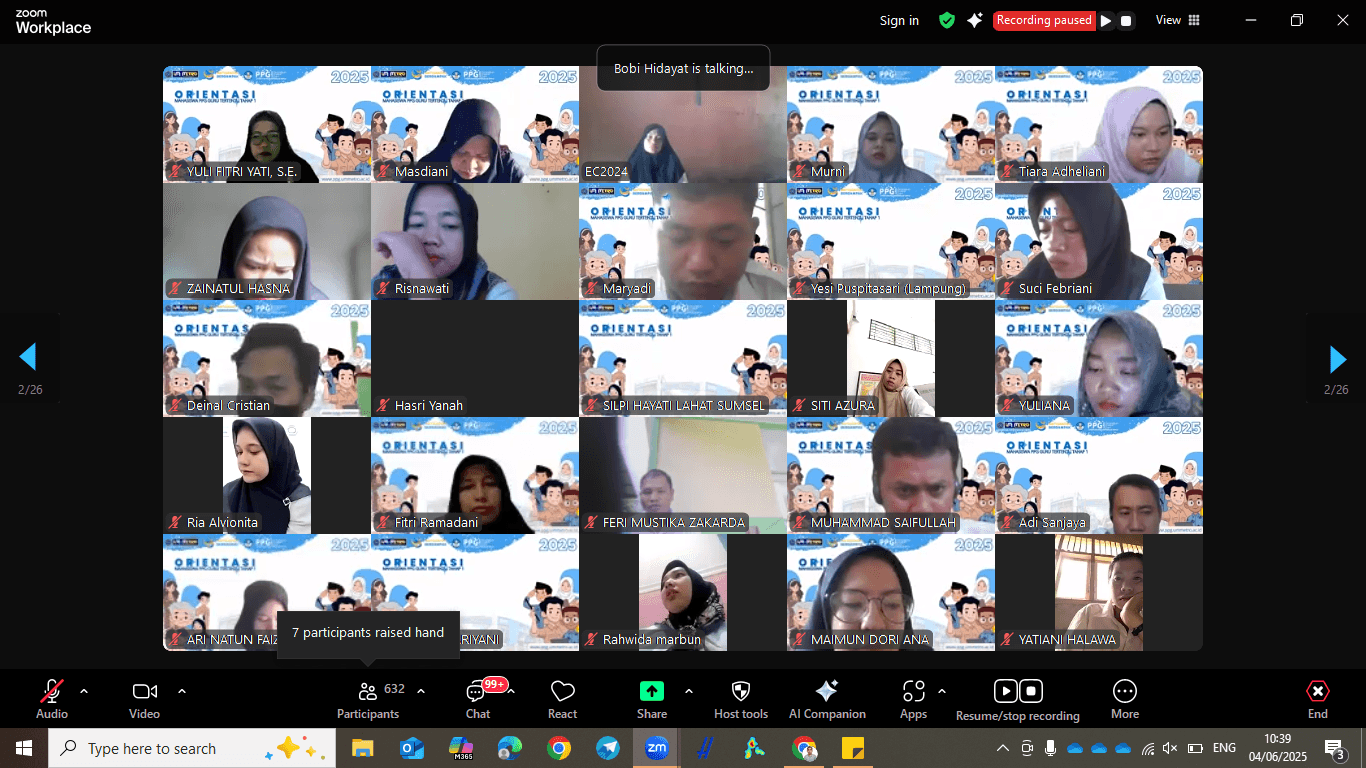
Task: Open the Chat panel with 99+ badge
Action: (478, 692)
